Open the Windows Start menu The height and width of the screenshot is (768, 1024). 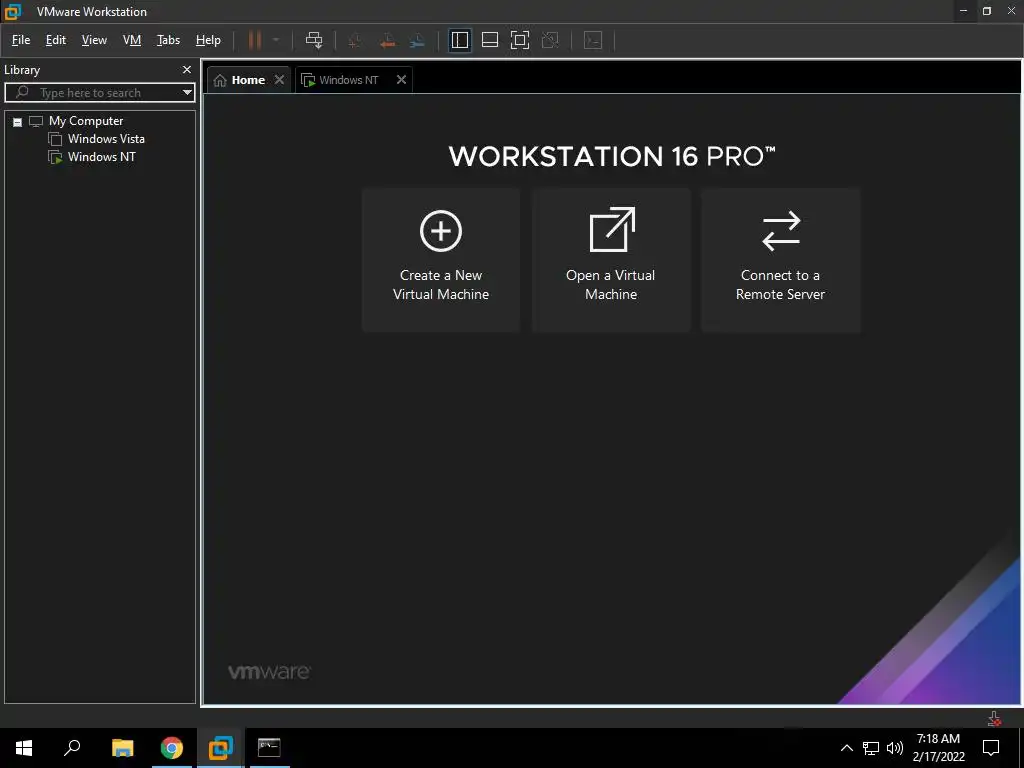point(24,748)
